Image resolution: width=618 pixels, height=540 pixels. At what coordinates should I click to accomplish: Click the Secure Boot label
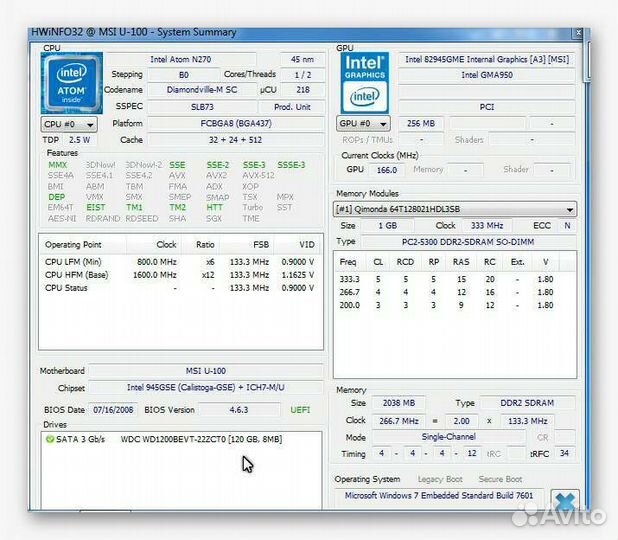(500, 480)
